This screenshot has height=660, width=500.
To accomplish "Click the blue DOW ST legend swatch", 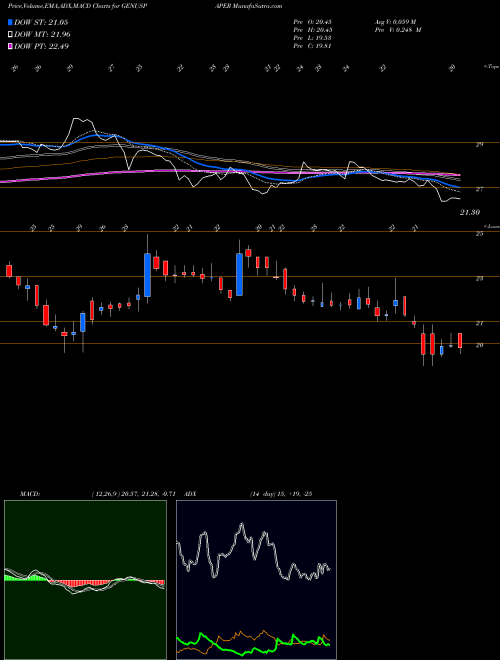I will [x=10, y=22].
